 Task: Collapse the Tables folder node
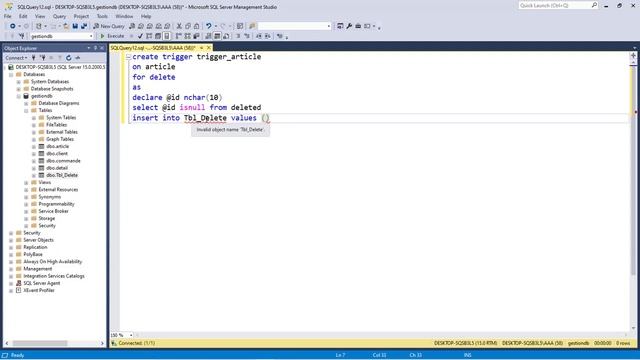(x=26, y=111)
